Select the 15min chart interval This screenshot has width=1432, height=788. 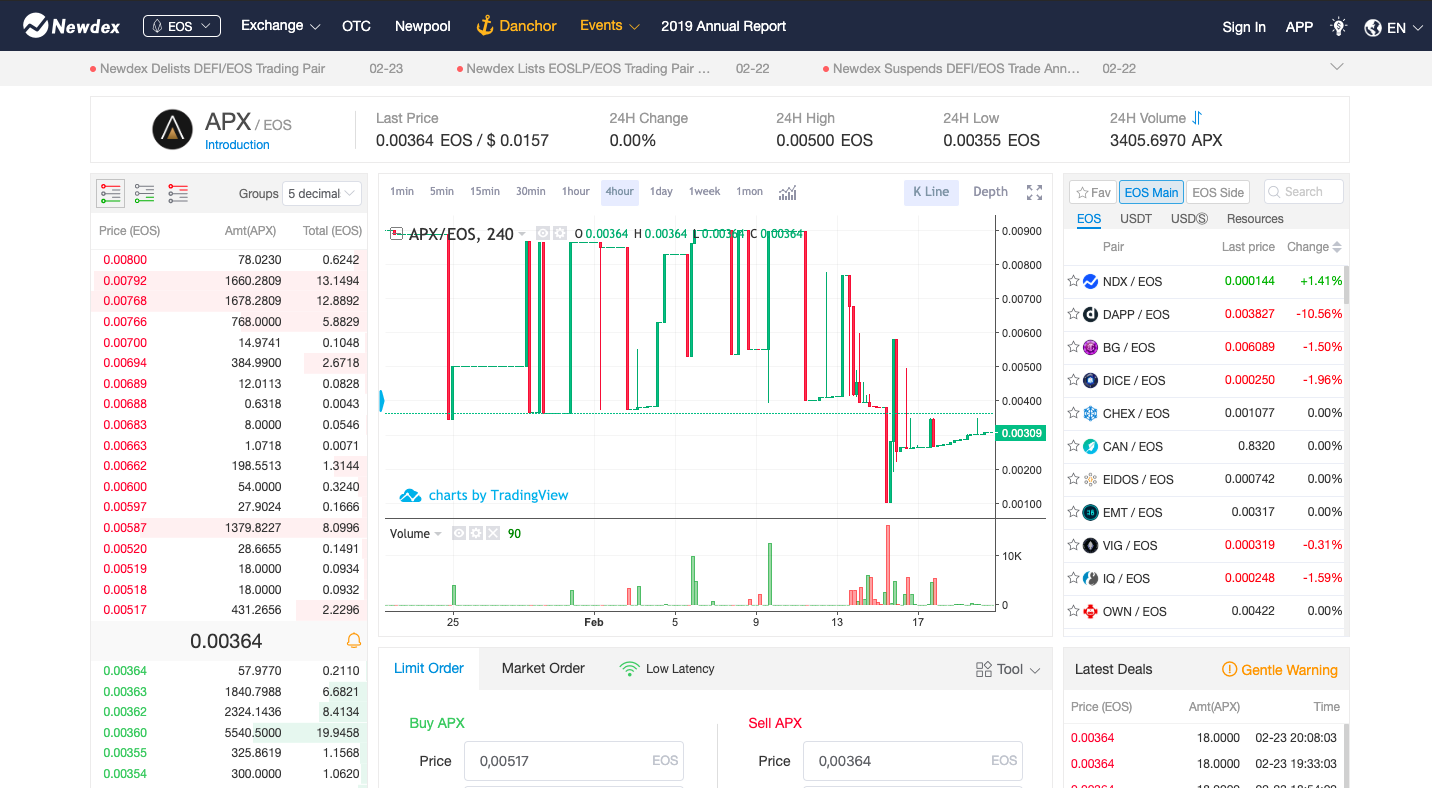coord(485,192)
